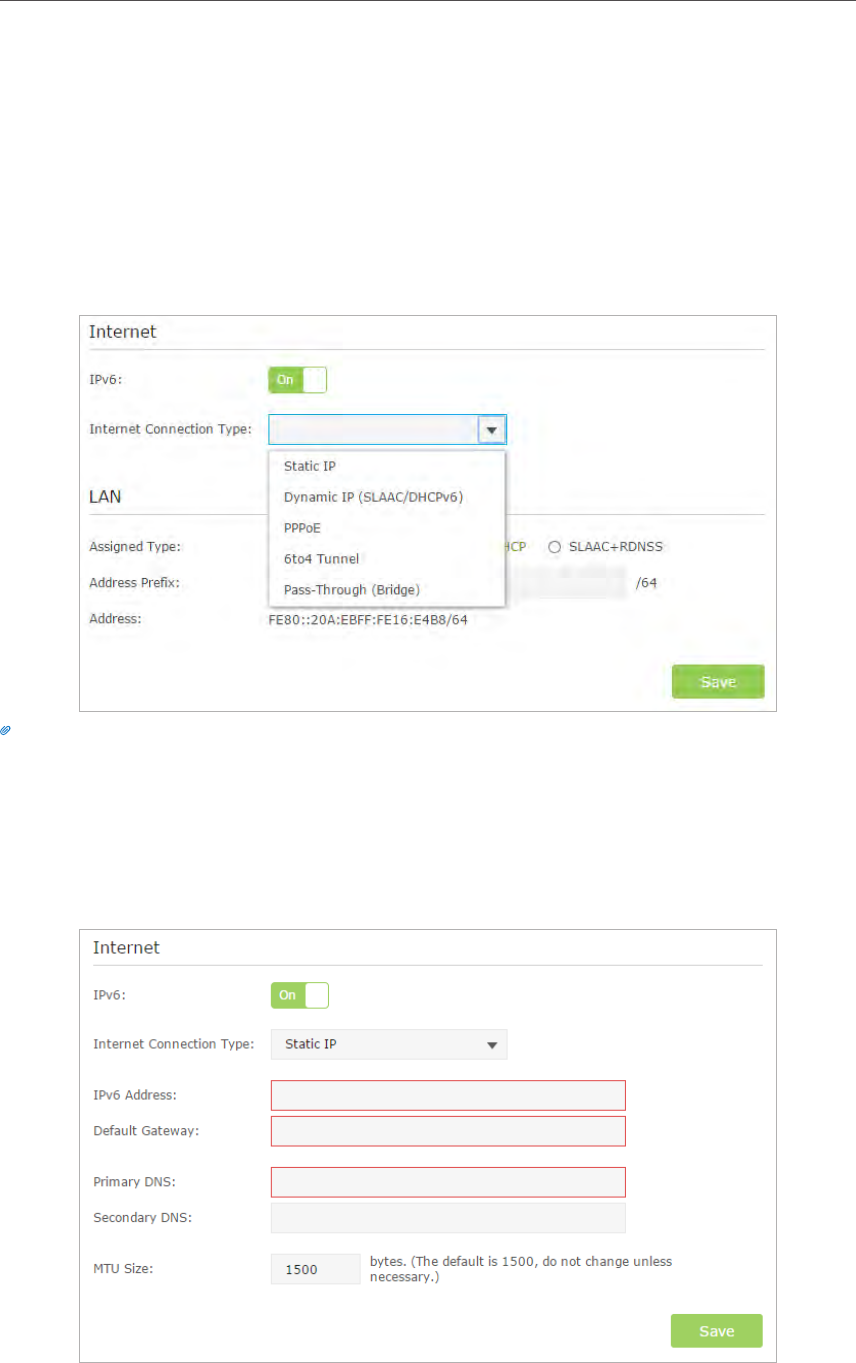
Task: Toggle IPv6 switch above the open dropdown list
Action: [297, 381]
